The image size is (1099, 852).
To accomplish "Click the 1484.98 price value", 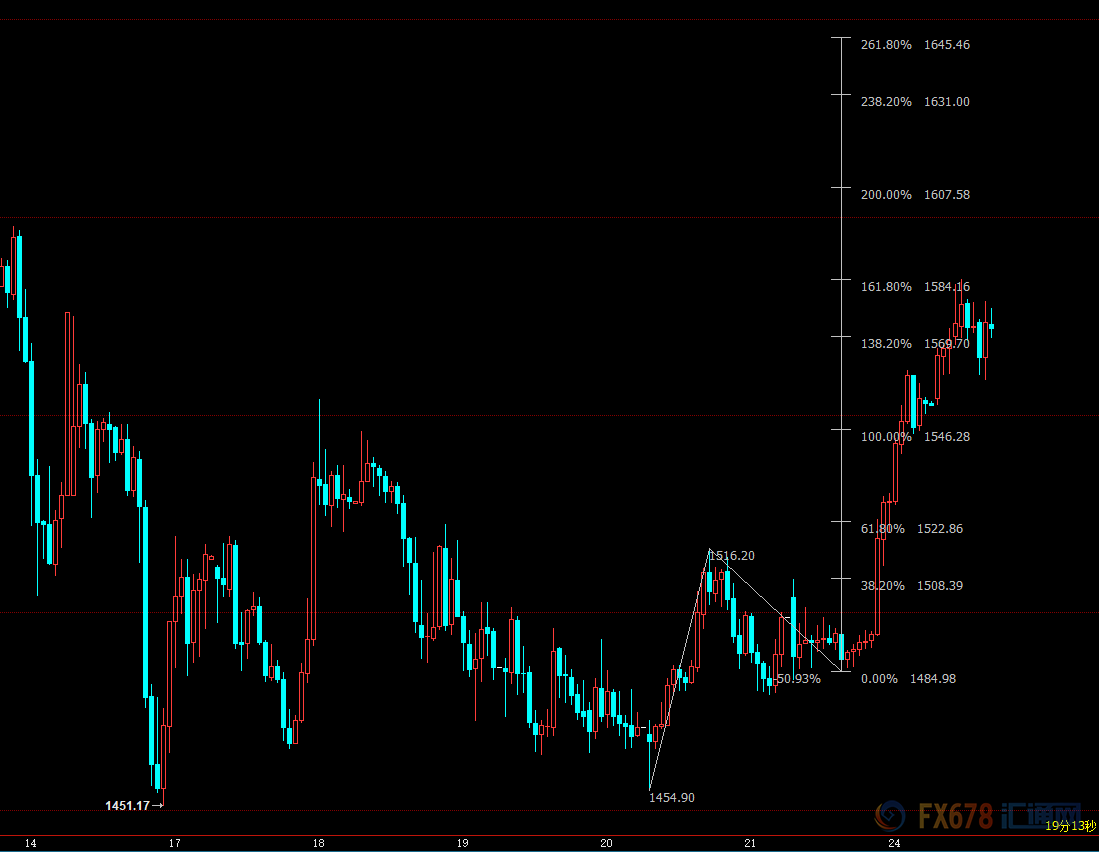I will point(933,679).
